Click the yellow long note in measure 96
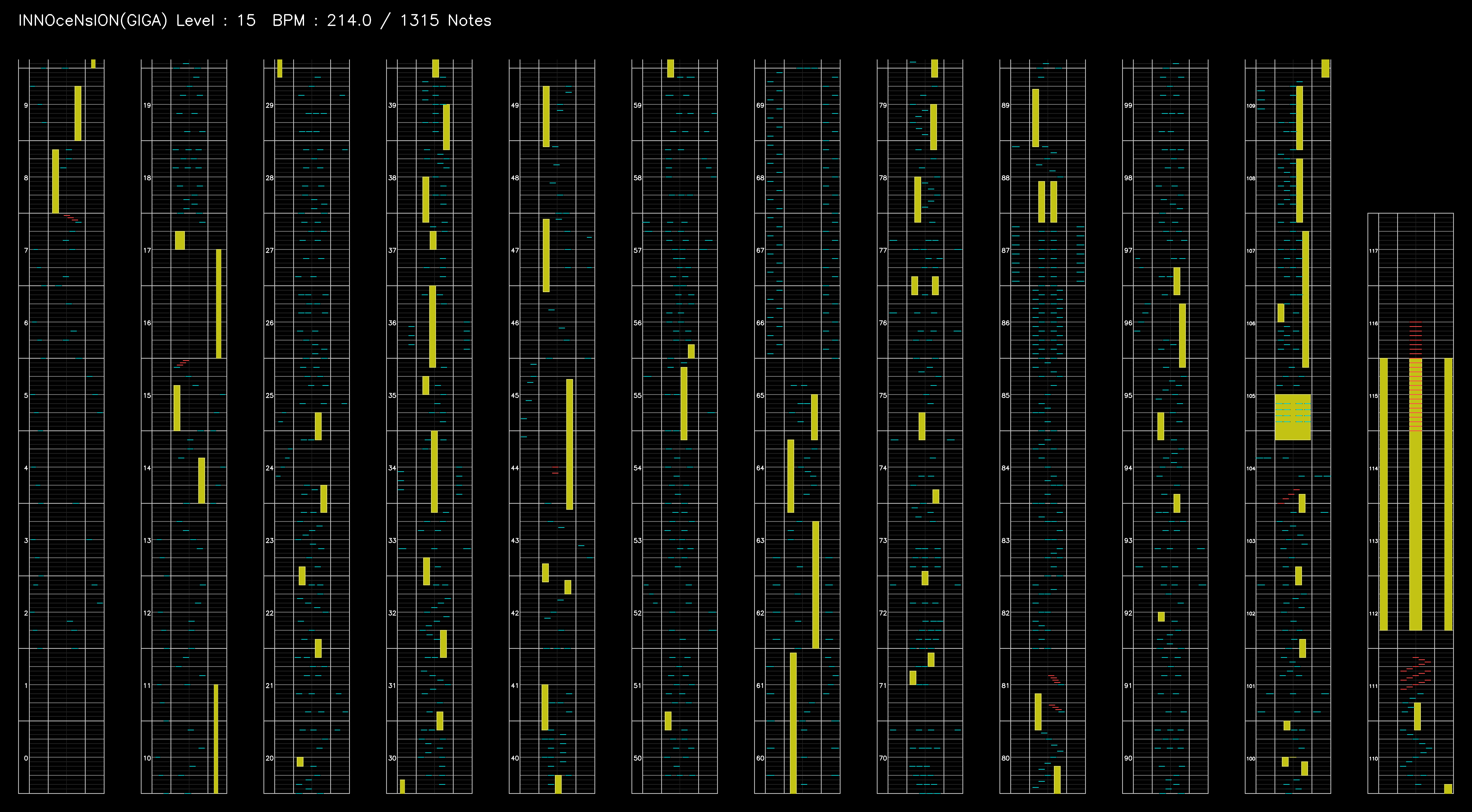Viewport: 1472px width, 812px height. (x=1182, y=335)
